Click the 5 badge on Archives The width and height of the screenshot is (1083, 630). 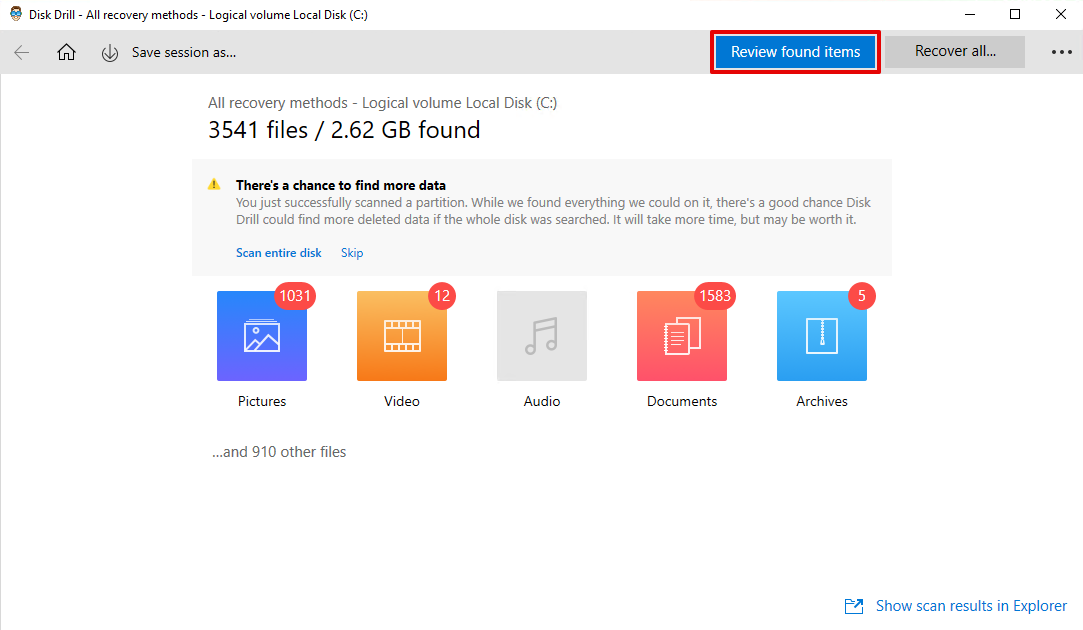pos(861,296)
